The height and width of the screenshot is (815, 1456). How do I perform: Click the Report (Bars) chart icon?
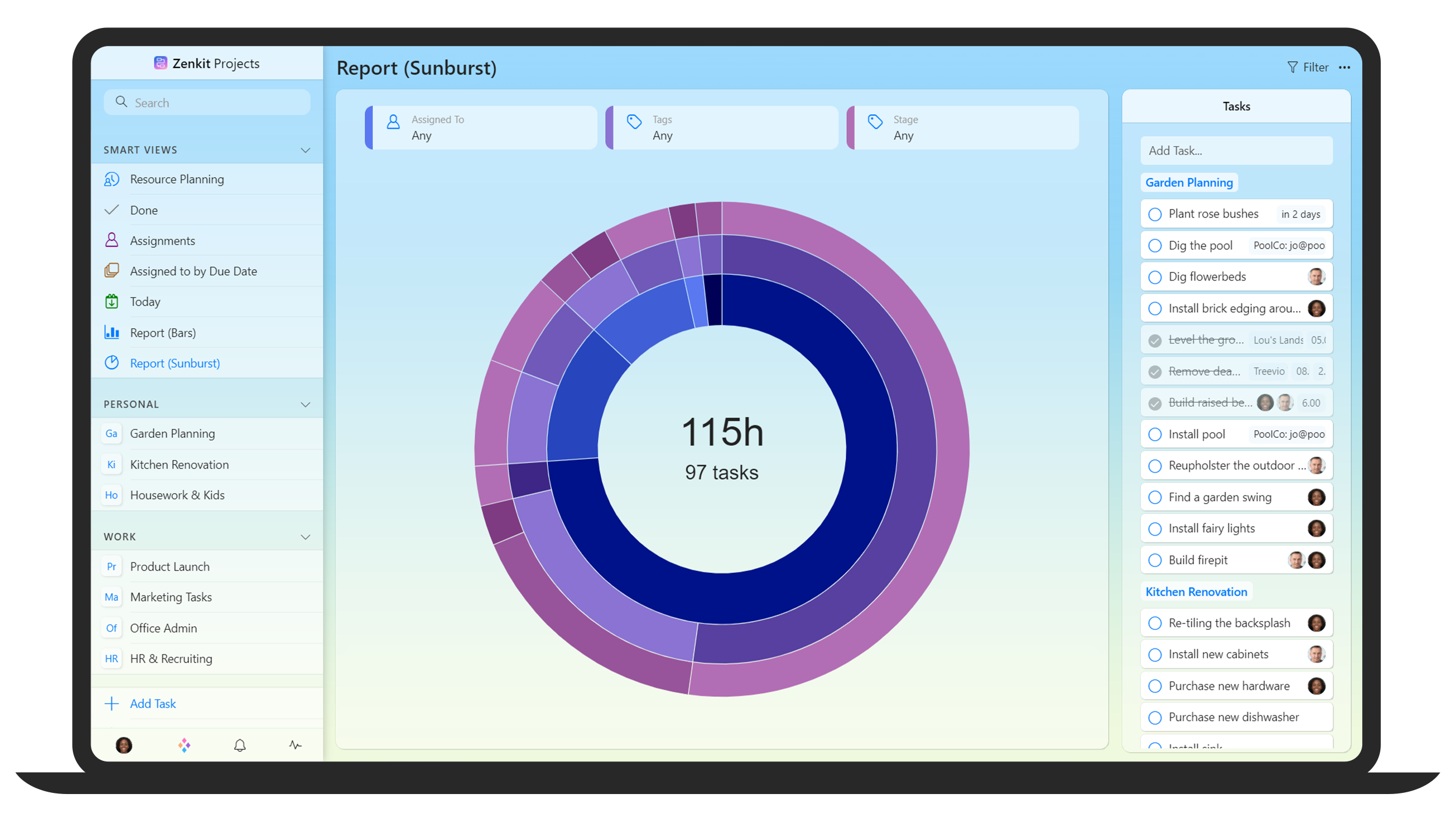click(112, 332)
